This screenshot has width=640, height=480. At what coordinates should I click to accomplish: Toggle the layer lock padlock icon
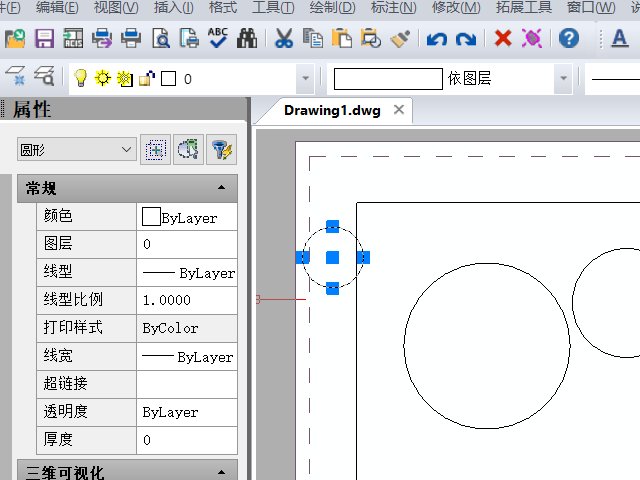point(147,78)
